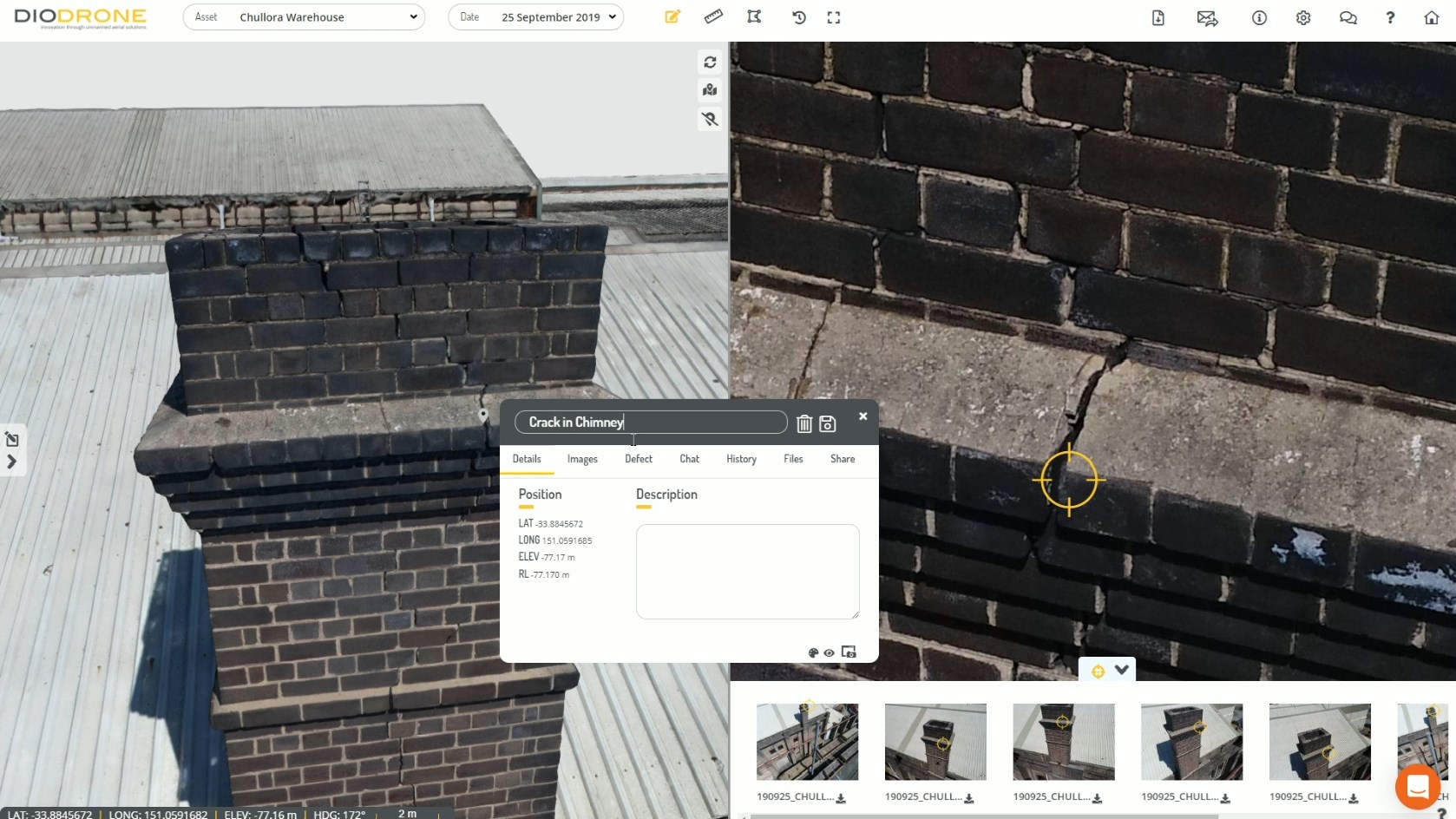1456x819 pixels.
Task: Delete the annotation with the trash button
Action: [803, 423]
